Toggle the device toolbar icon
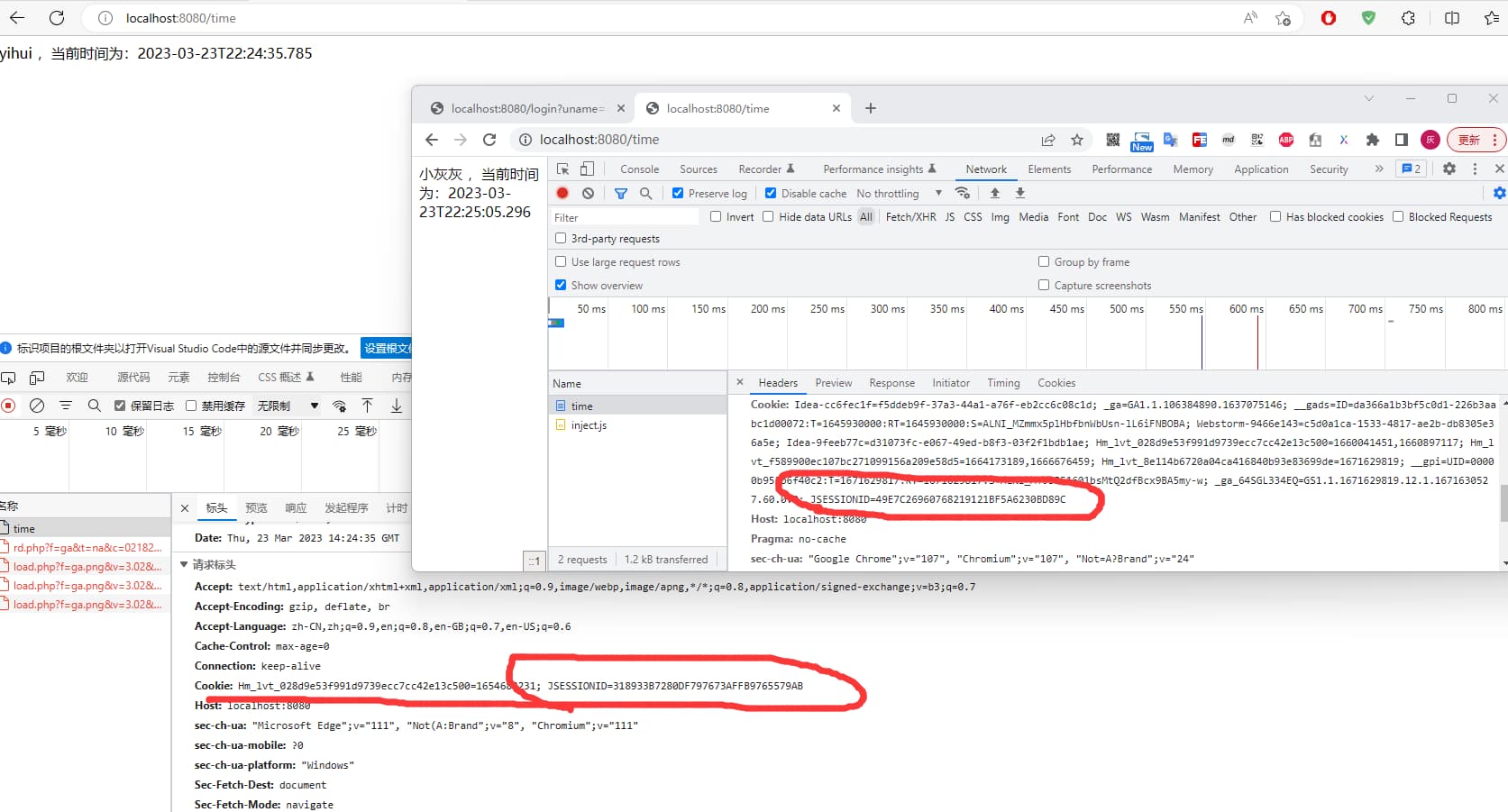This screenshot has width=1508, height=812. (587, 169)
